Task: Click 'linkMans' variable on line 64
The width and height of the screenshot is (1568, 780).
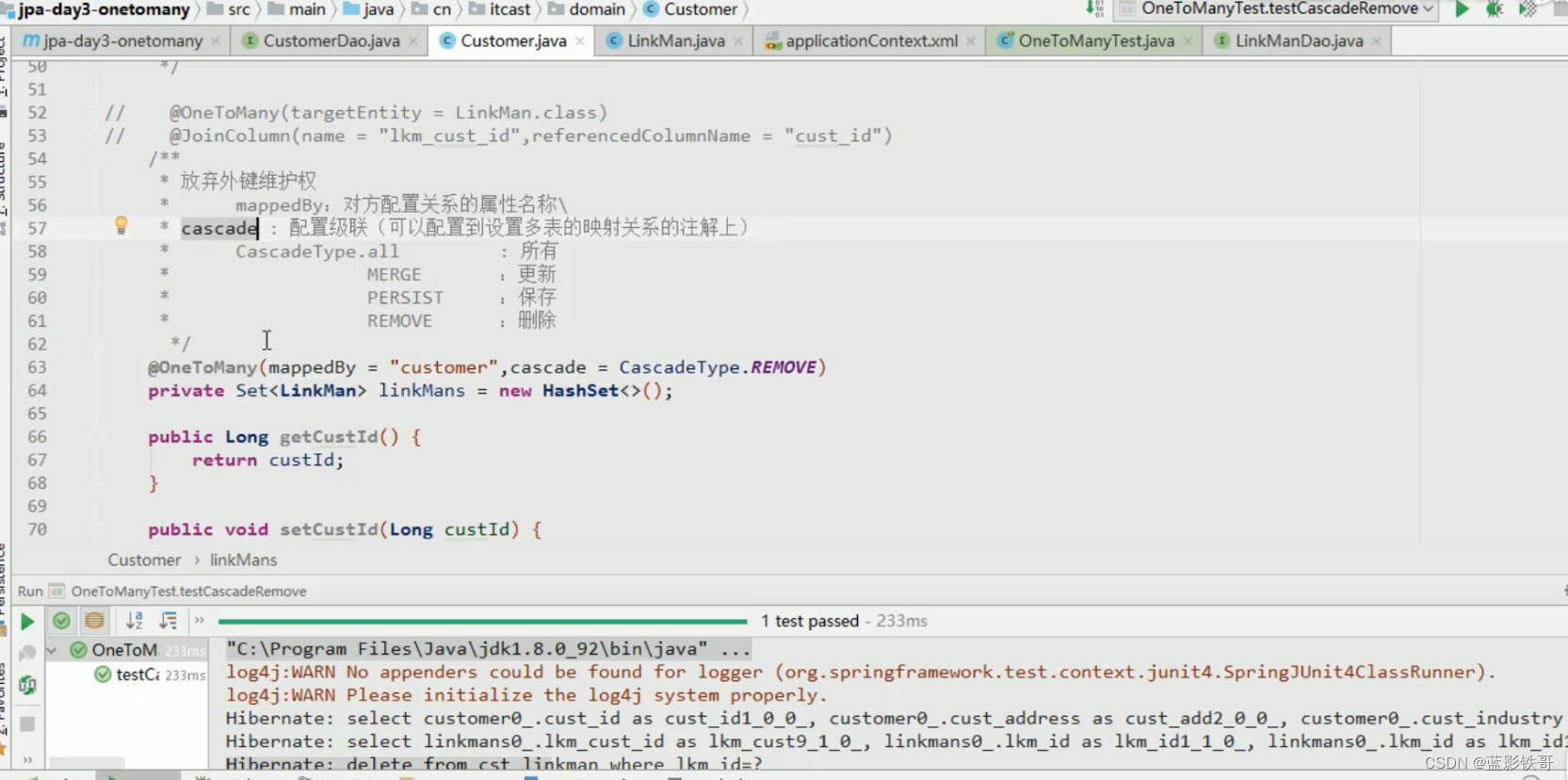Action: pos(422,391)
